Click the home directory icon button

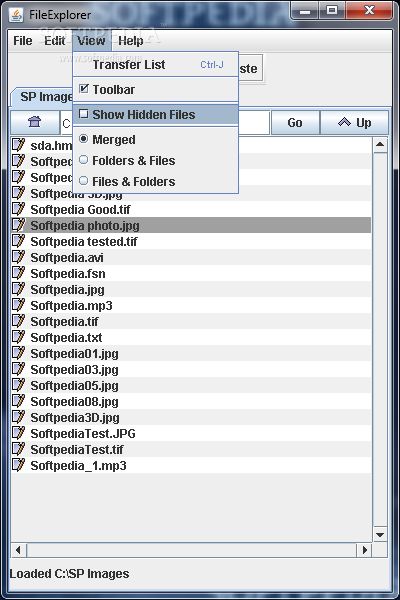pyautogui.click(x=35, y=122)
